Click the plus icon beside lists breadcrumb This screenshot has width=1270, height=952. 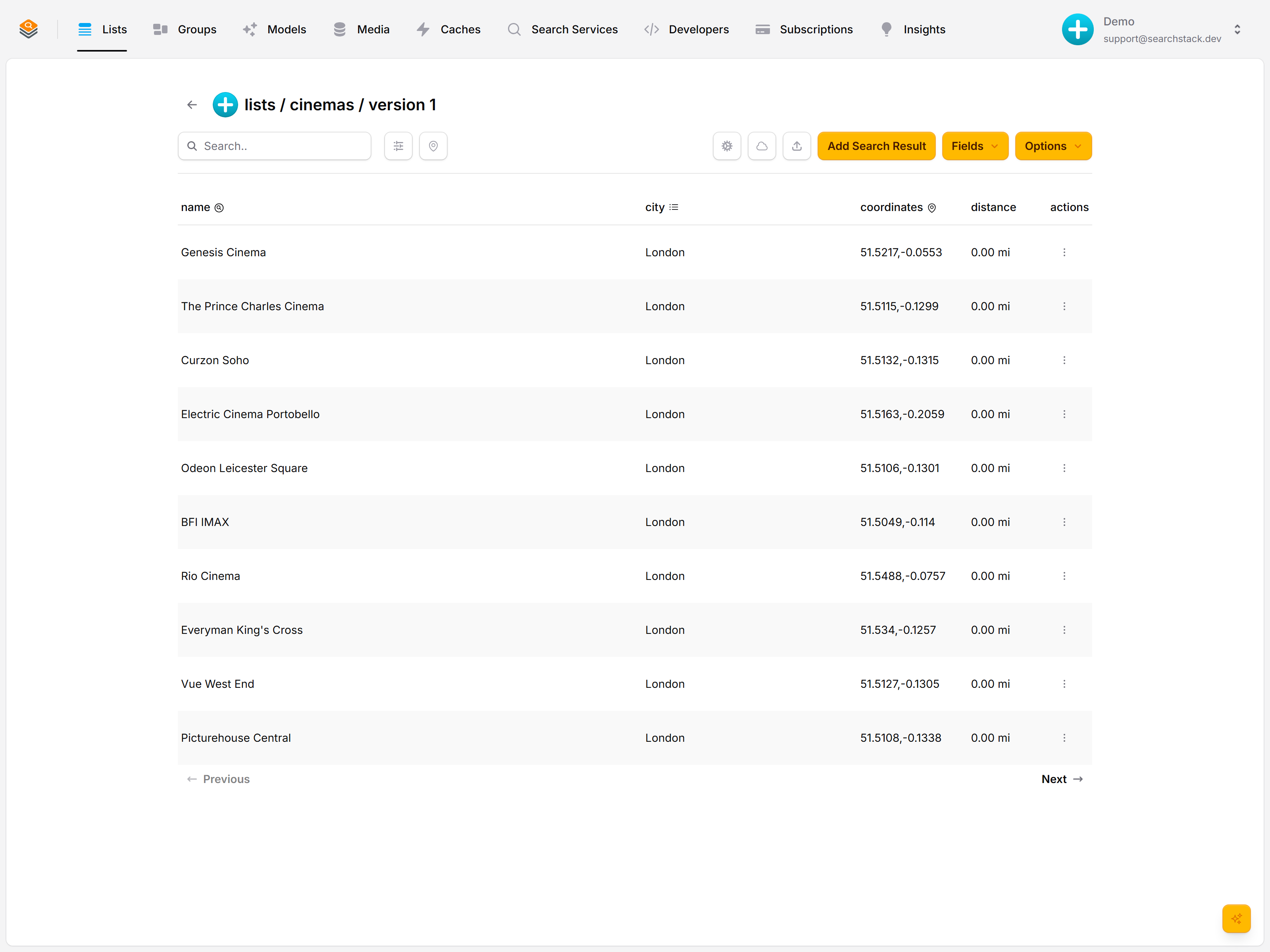click(225, 104)
